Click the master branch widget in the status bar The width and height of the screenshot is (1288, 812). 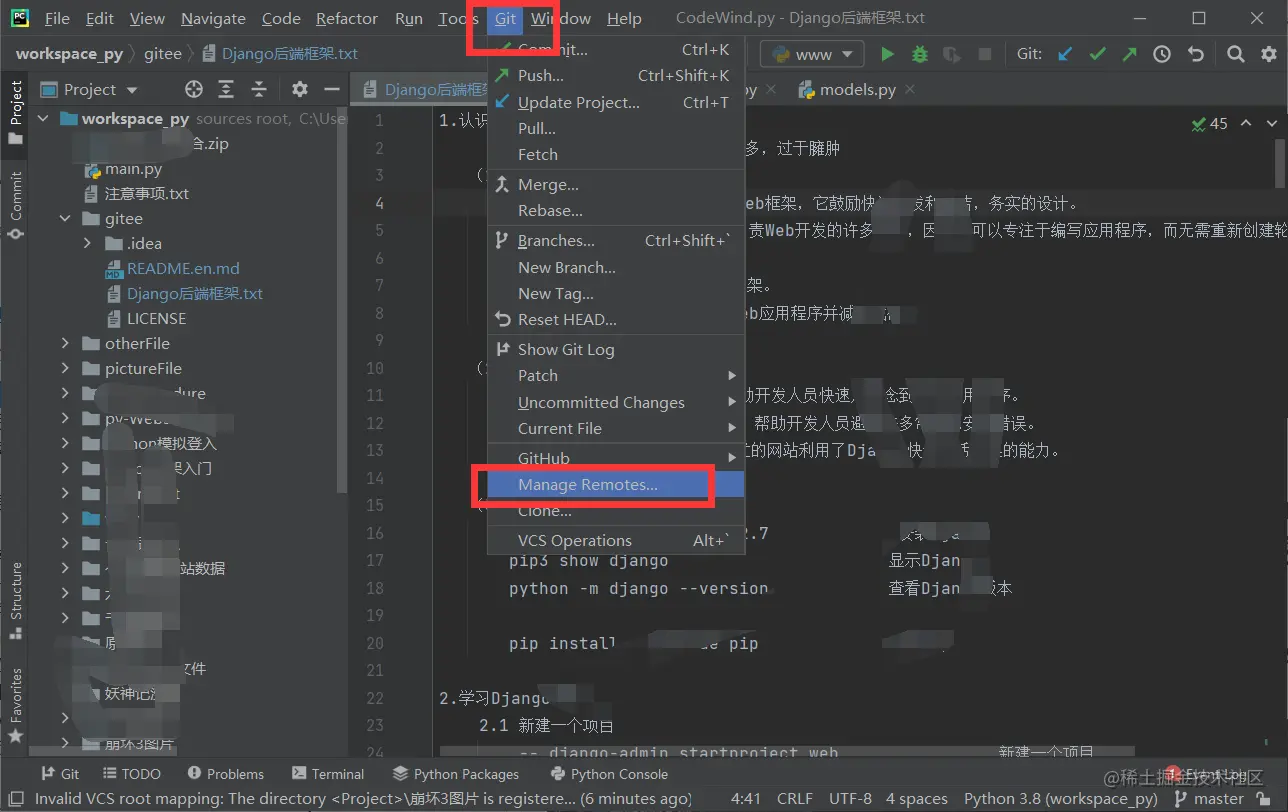tap(1209, 799)
